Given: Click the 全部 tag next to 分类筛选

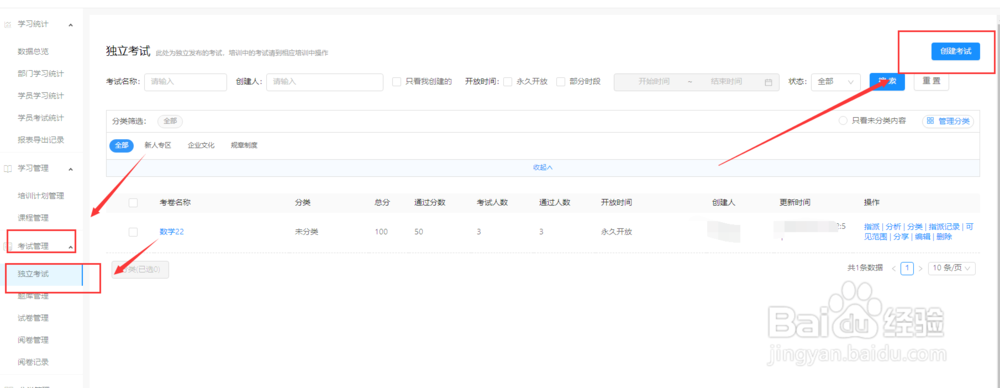Looking at the screenshot, I should click(x=170, y=121).
